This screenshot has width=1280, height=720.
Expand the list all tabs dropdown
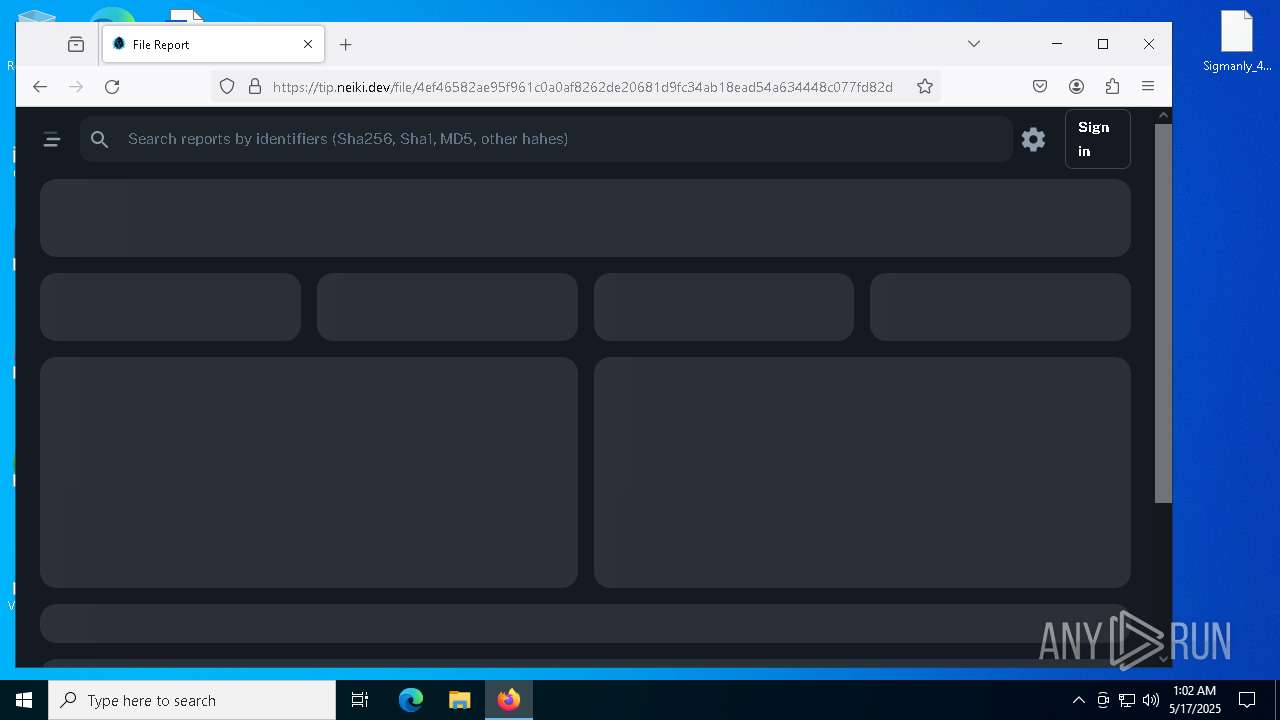[974, 44]
